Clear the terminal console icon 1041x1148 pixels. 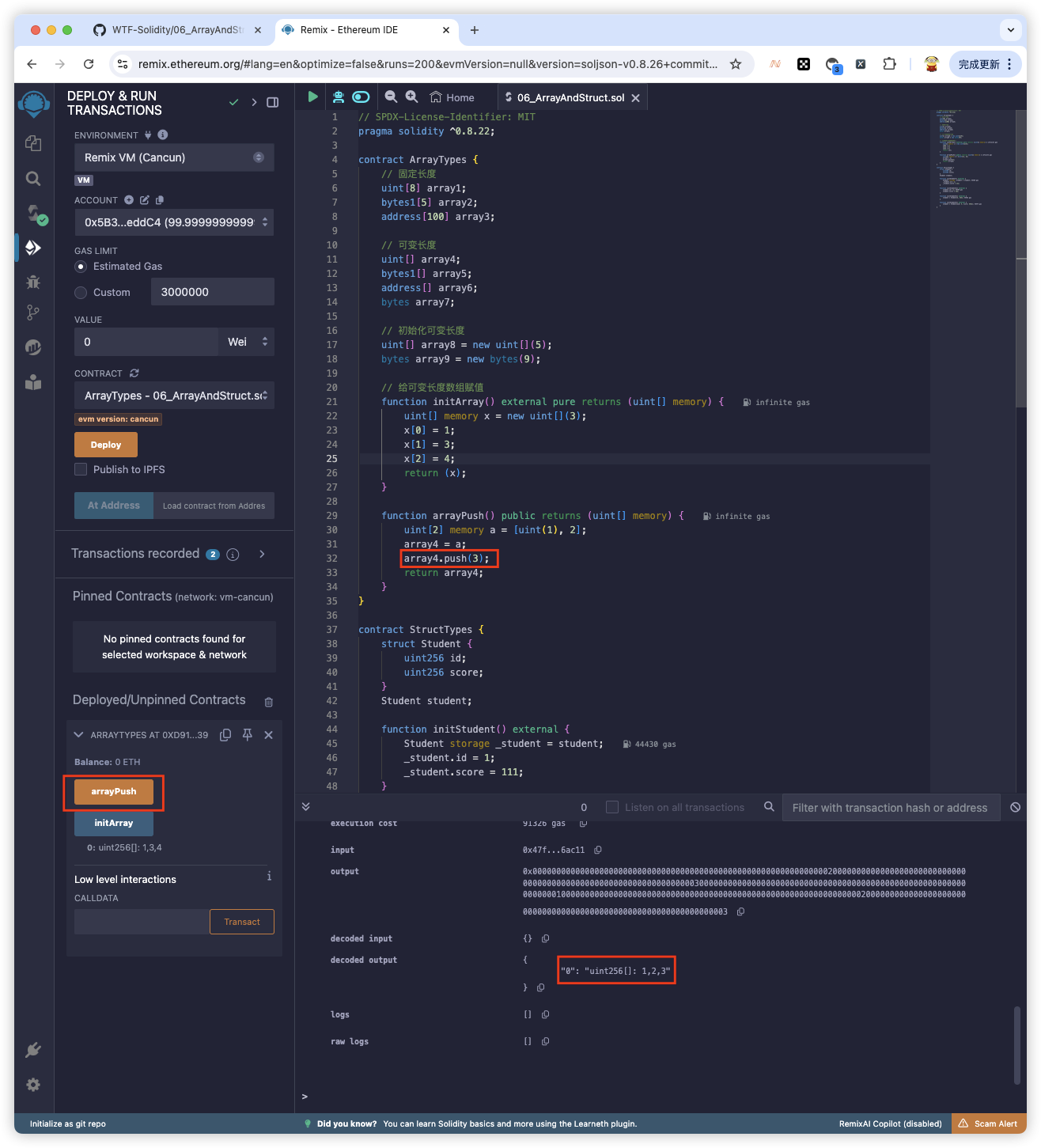1016,807
